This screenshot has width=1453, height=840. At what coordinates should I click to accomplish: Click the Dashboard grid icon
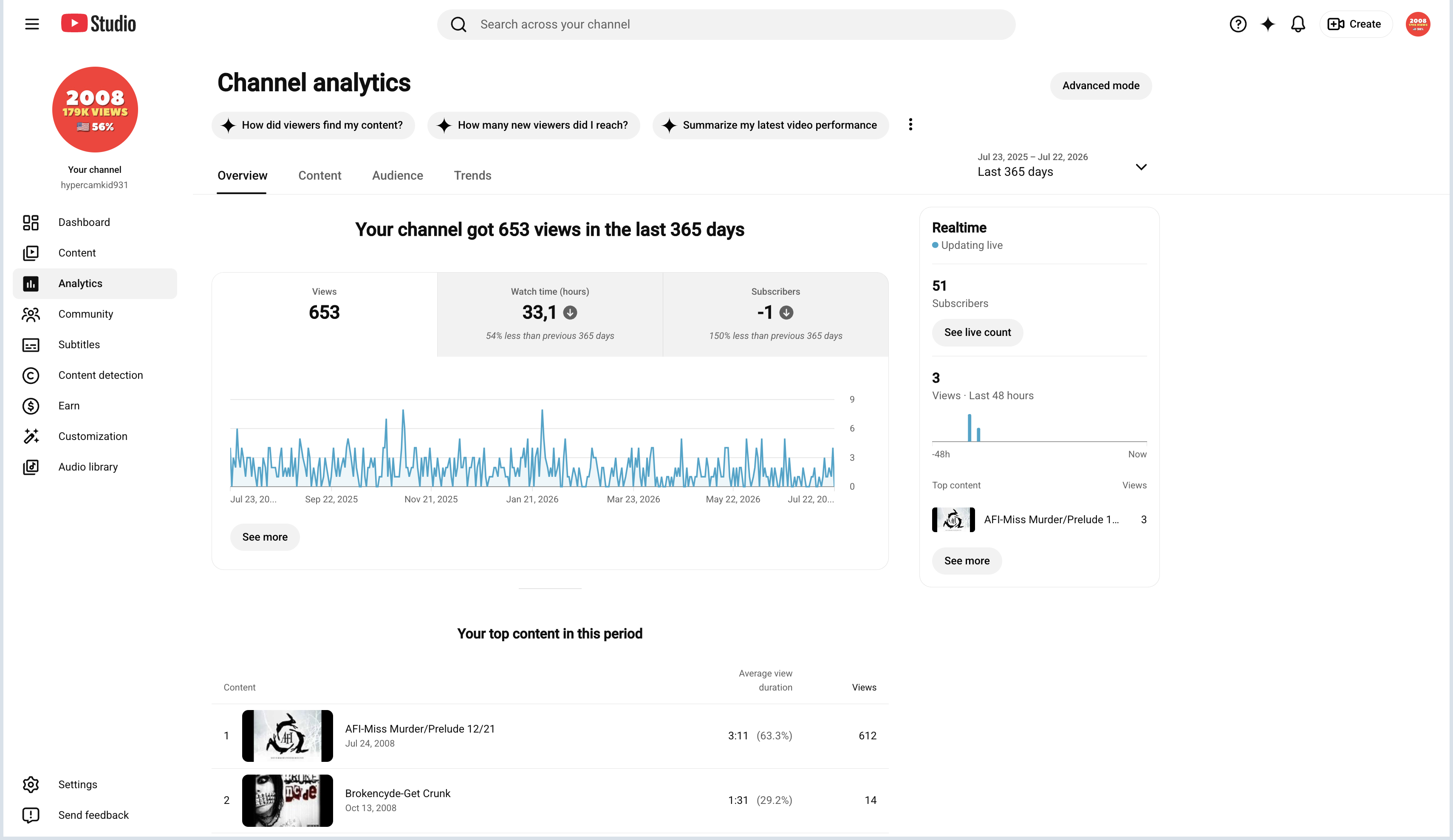31,223
